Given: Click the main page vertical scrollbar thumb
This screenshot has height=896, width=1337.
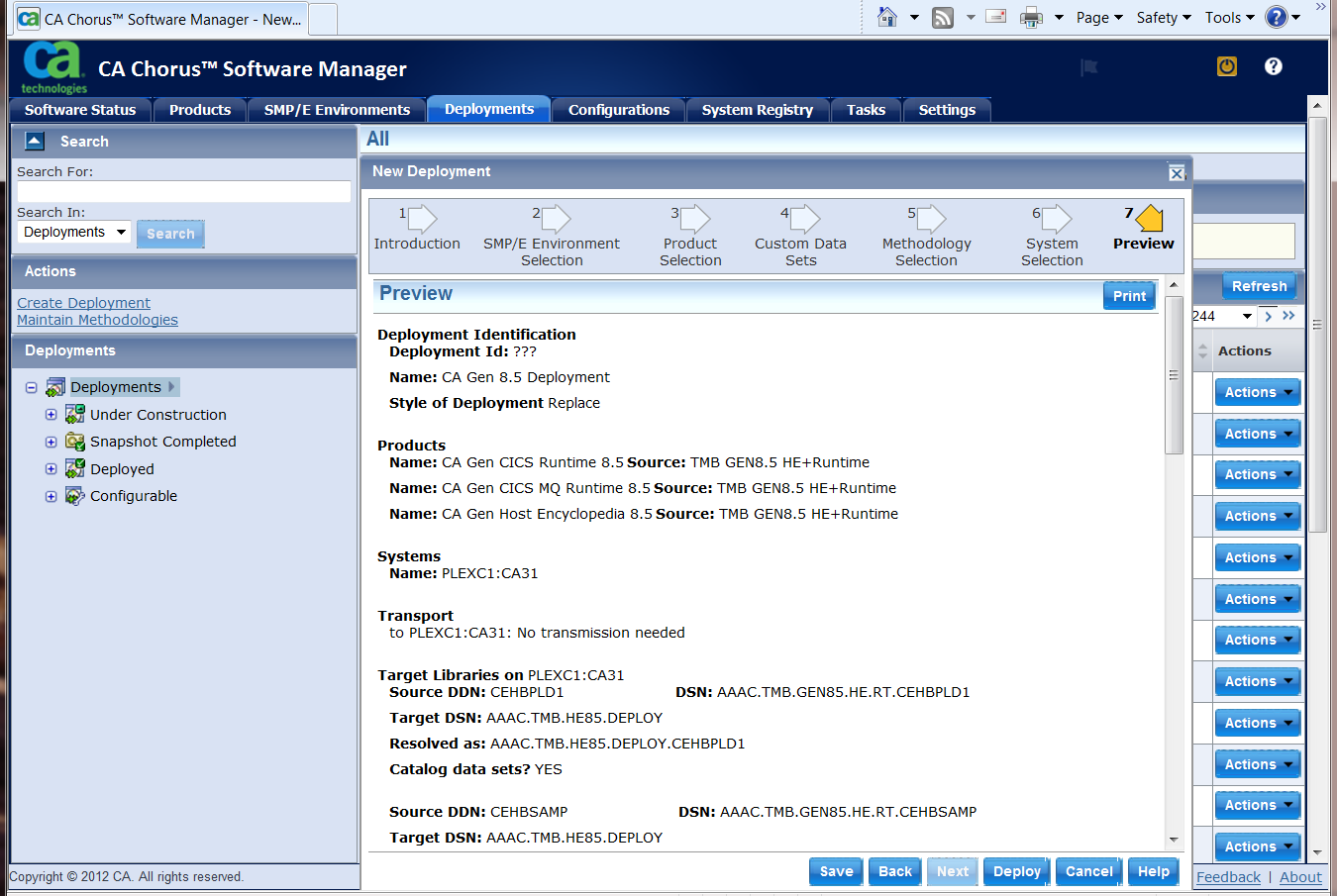Looking at the screenshot, I should point(1317,325).
